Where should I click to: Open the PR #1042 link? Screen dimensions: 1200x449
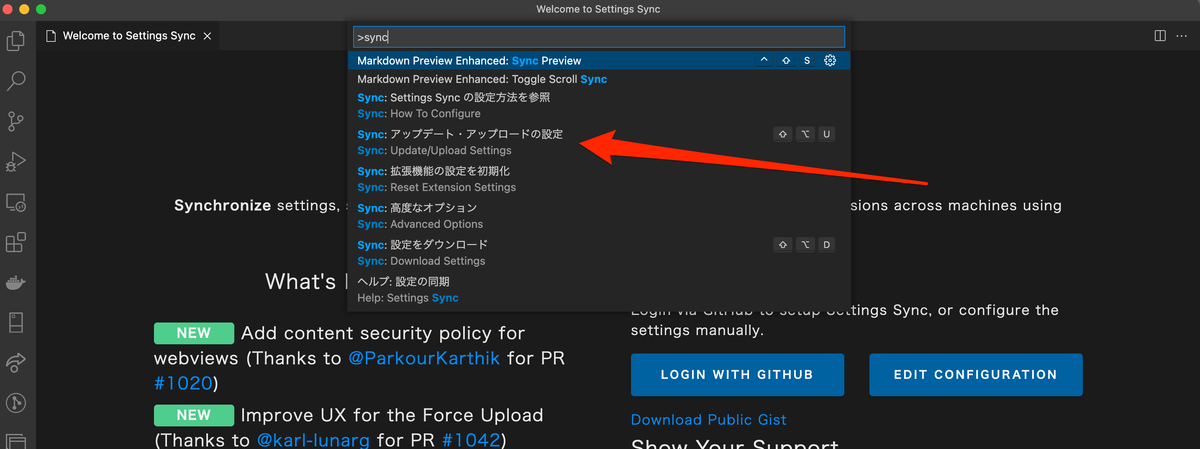coord(473,440)
